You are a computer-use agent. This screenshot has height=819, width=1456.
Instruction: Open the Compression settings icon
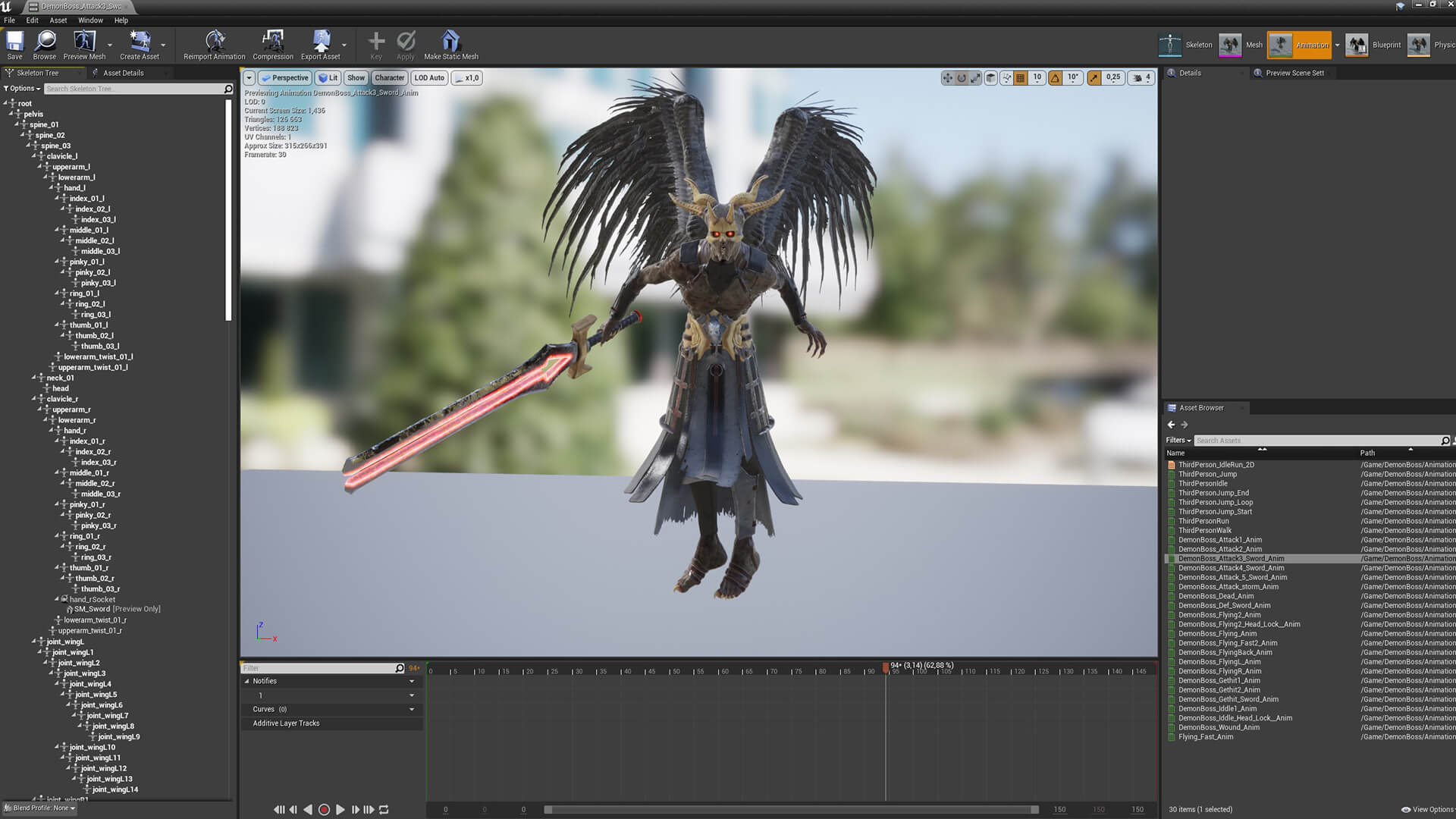tap(273, 41)
